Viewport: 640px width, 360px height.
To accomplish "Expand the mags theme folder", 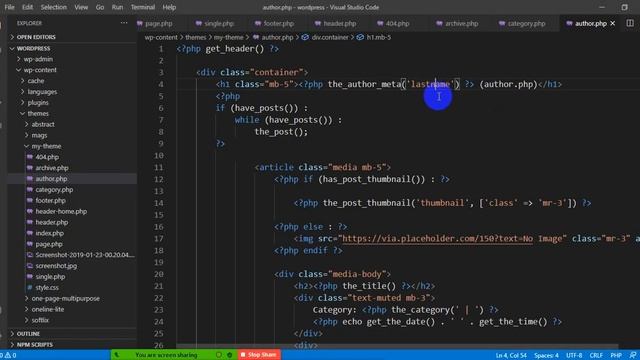I will point(39,136).
